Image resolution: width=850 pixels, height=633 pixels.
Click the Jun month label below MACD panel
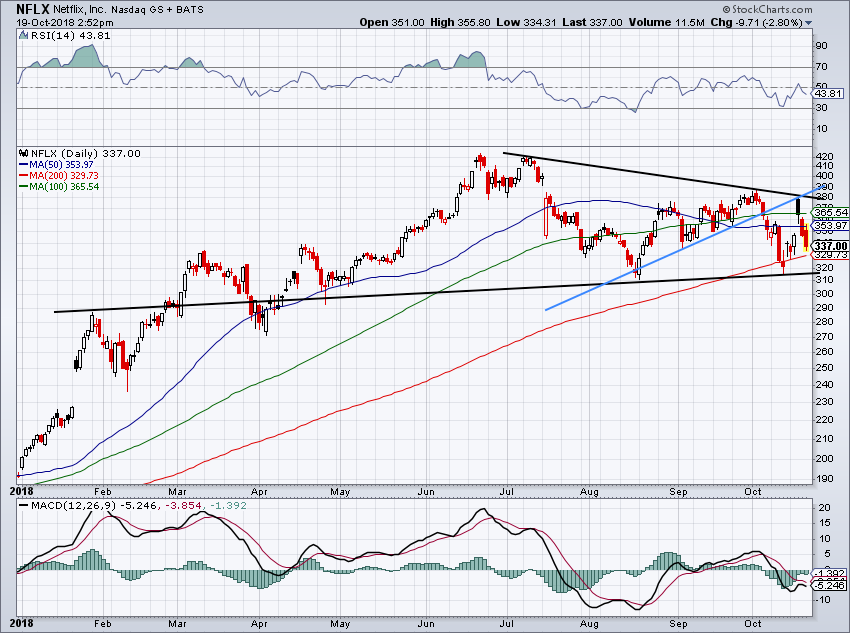[x=426, y=623]
